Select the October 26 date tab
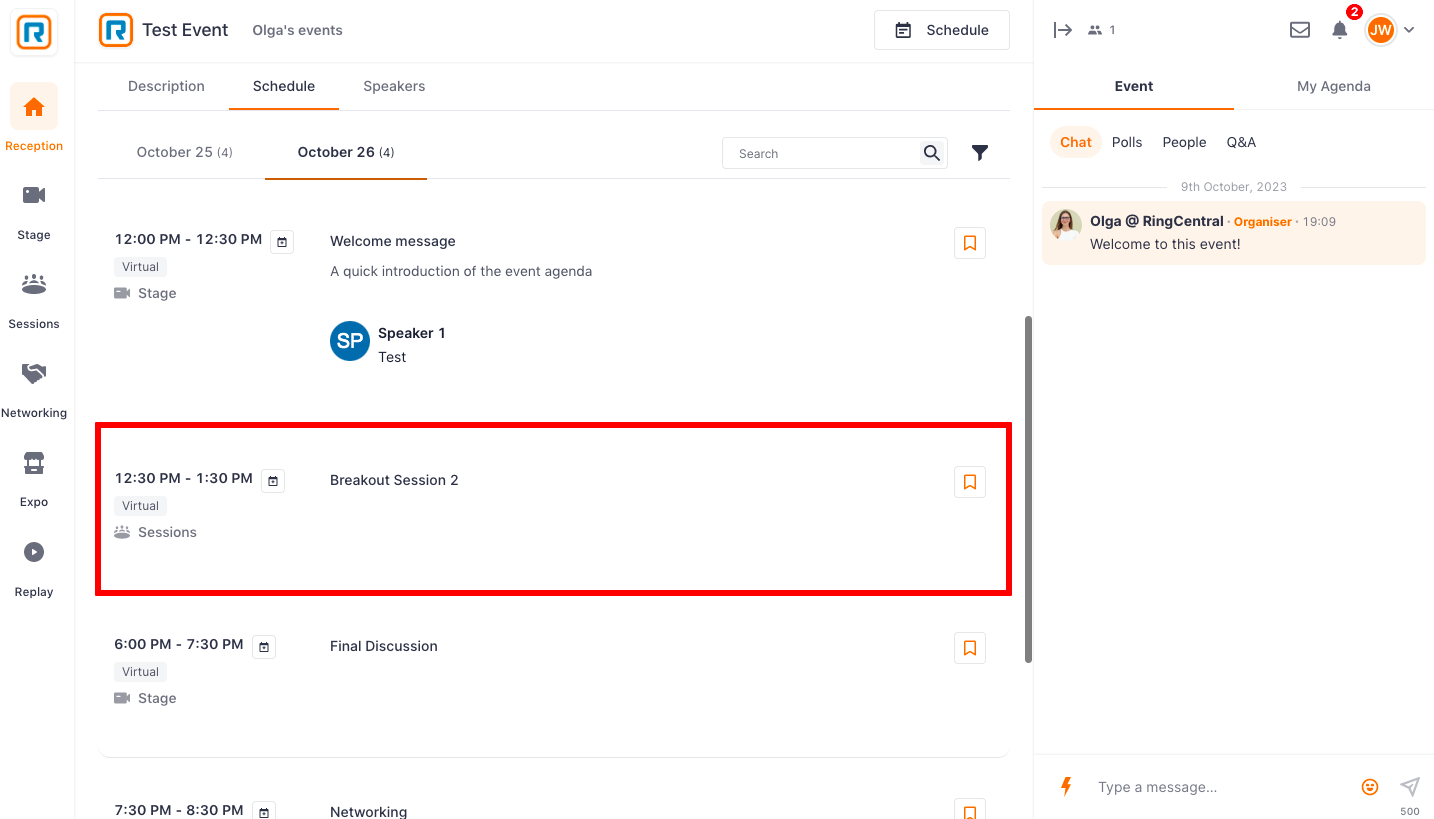The height and width of the screenshot is (819, 1434). coord(346,152)
